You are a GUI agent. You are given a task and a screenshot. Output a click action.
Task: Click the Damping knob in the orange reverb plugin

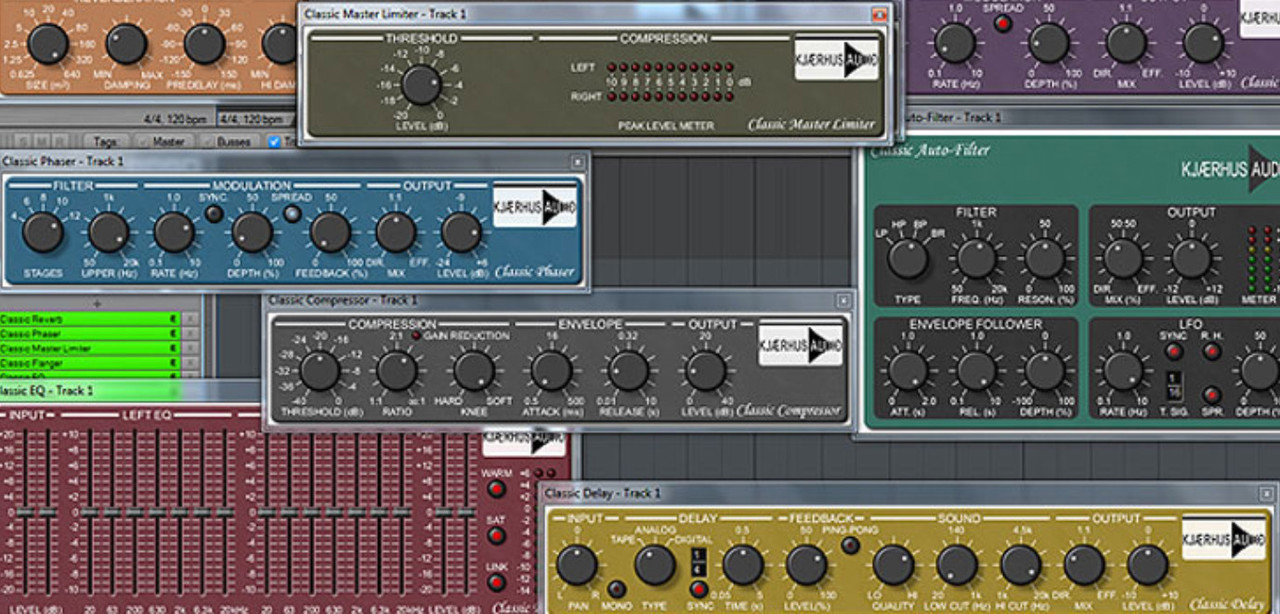[x=126, y=44]
